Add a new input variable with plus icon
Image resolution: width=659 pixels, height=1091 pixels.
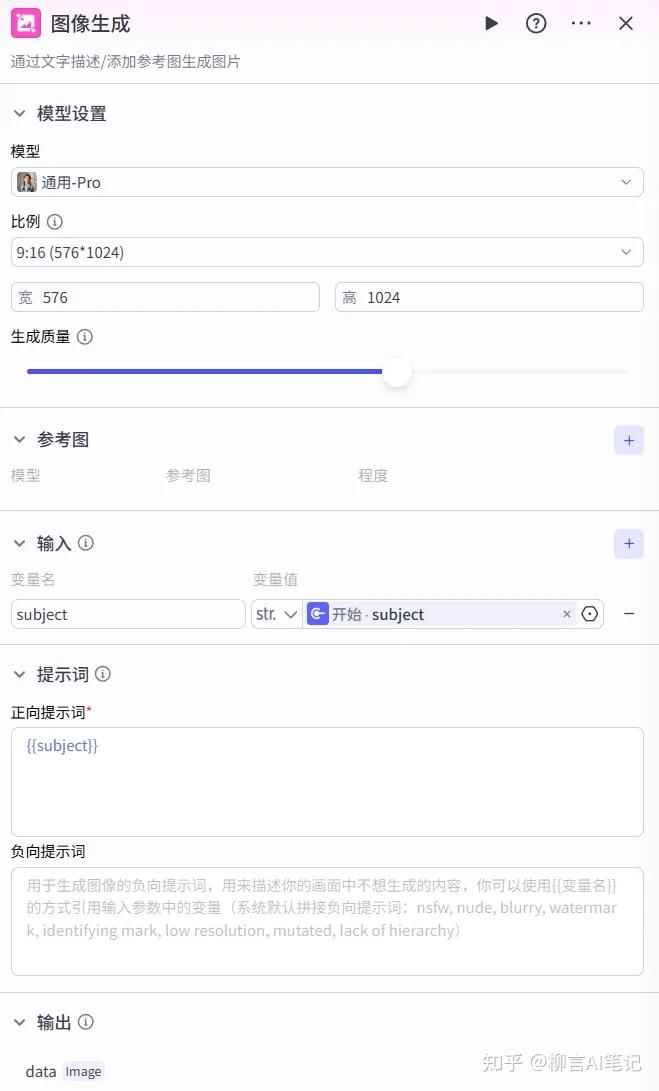629,544
